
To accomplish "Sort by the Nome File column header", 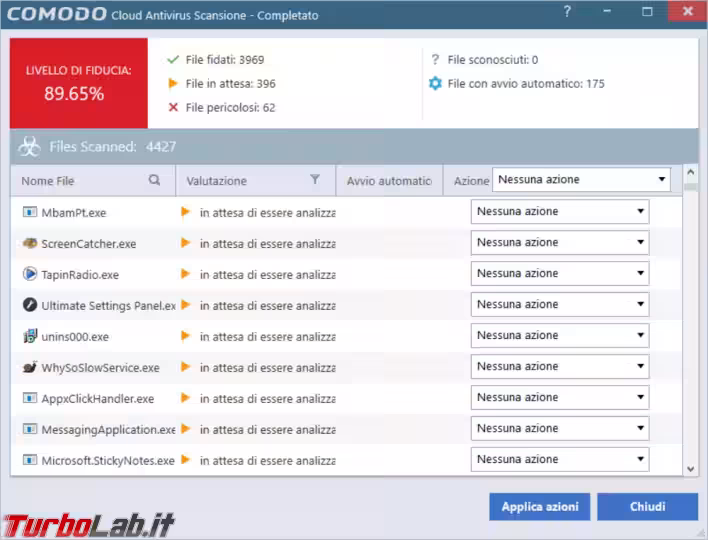I will pyautogui.click(x=93, y=181).
